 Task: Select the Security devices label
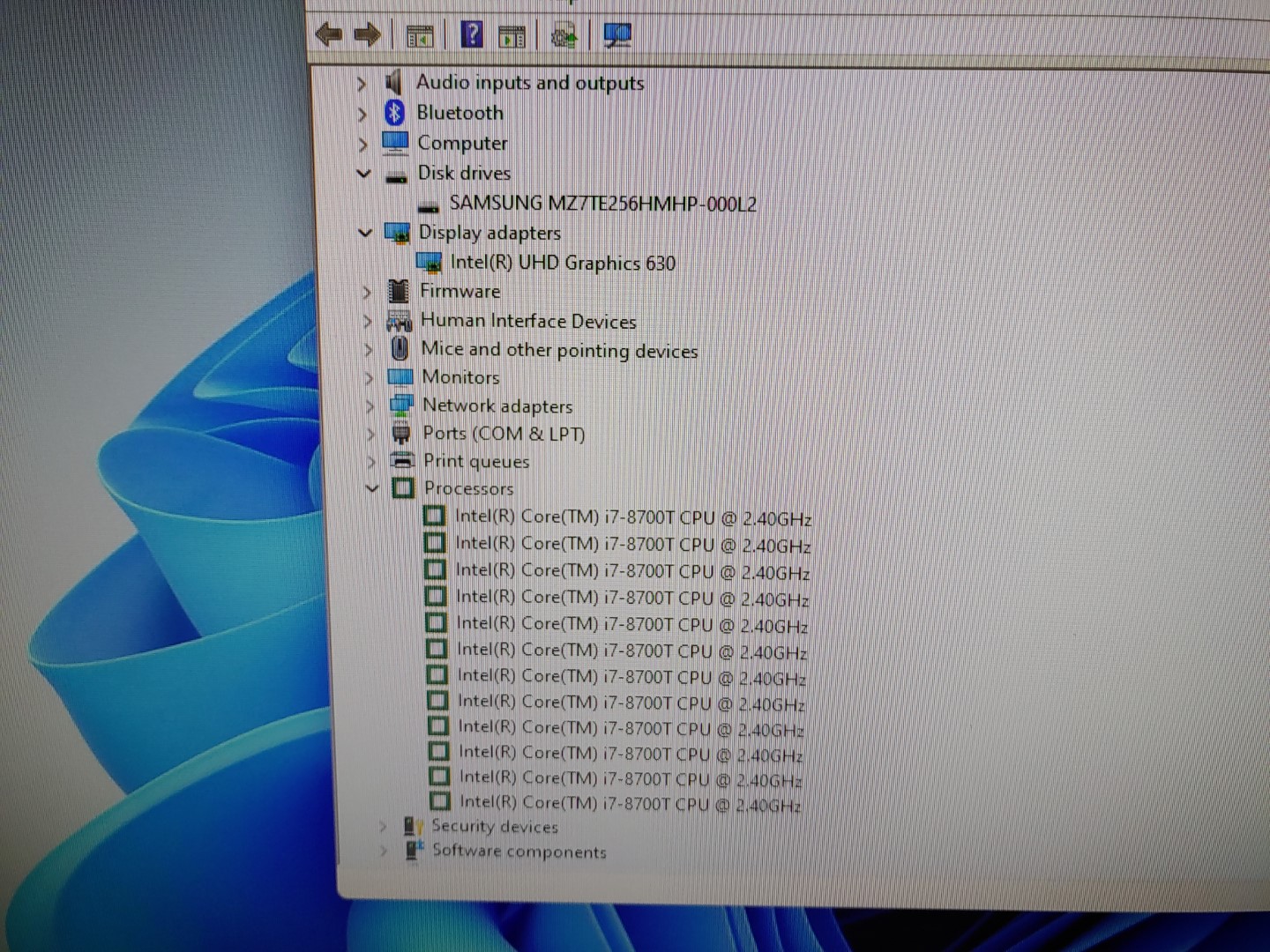[495, 827]
